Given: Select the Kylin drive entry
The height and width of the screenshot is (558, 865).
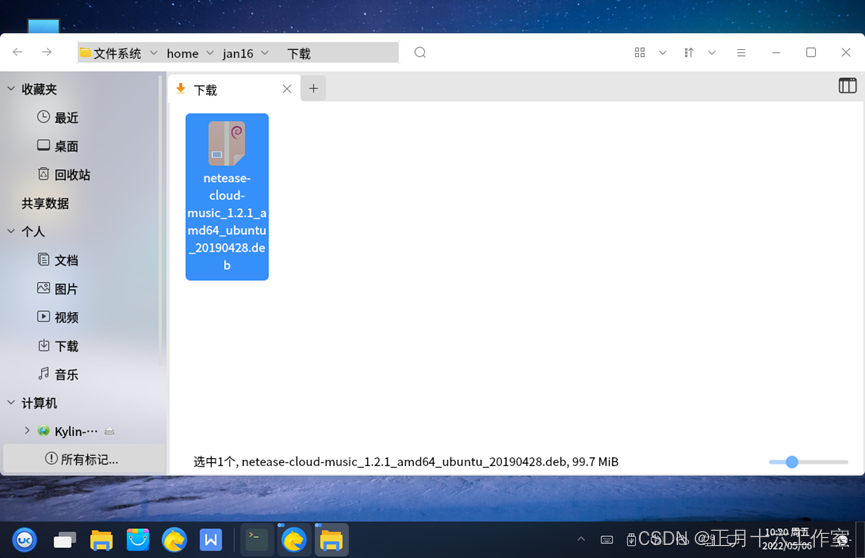Looking at the screenshot, I should pyautogui.click(x=76, y=431).
